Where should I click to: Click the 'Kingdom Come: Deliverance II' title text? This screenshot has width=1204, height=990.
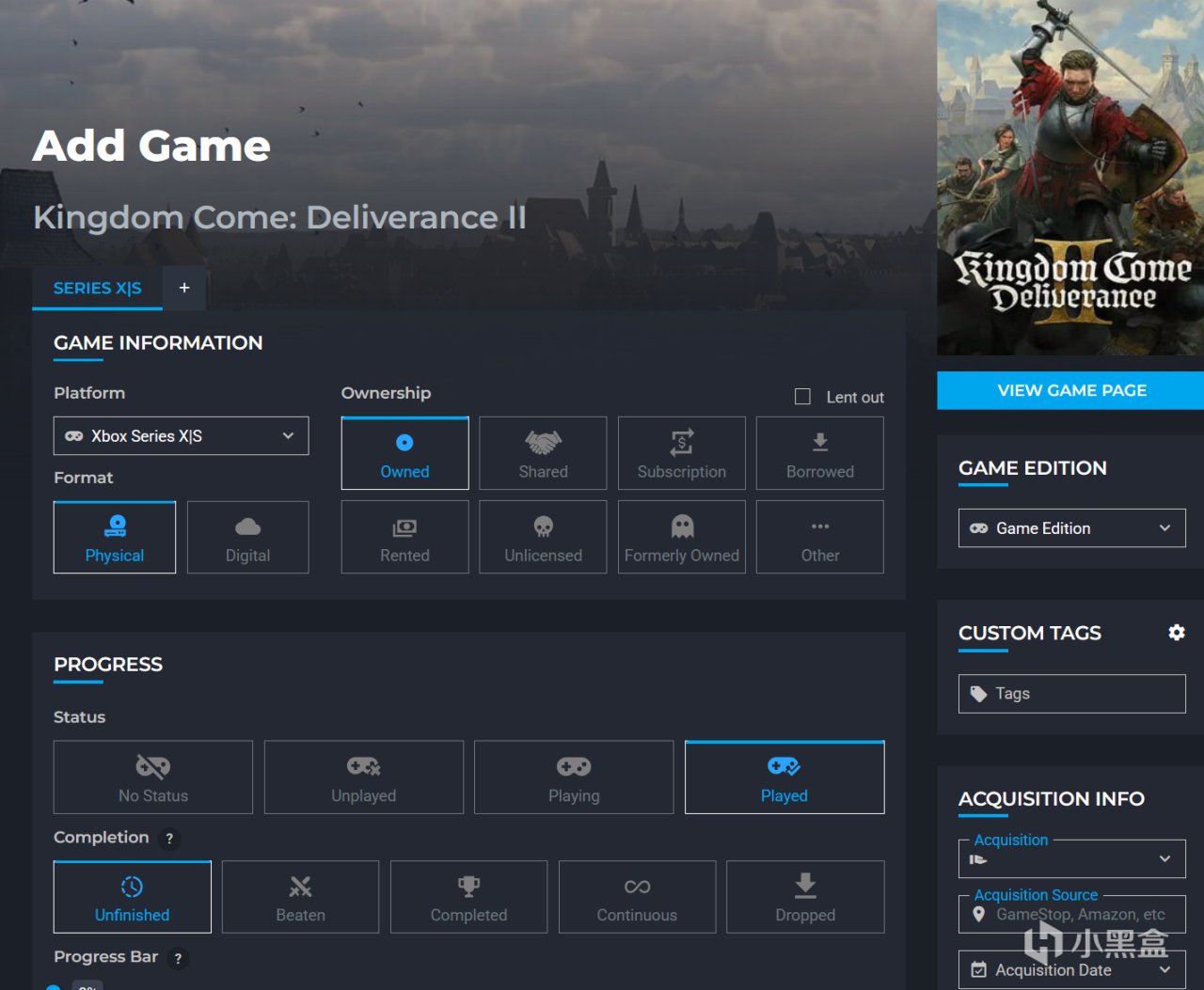[279, 217]
